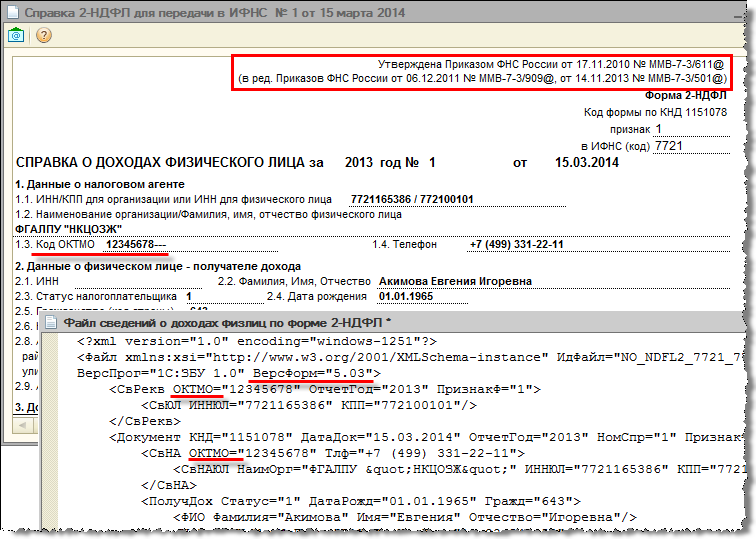Click the closing </СвРекв> tag
The height and width of the screenshot is (539, 756).
(145, 421)
